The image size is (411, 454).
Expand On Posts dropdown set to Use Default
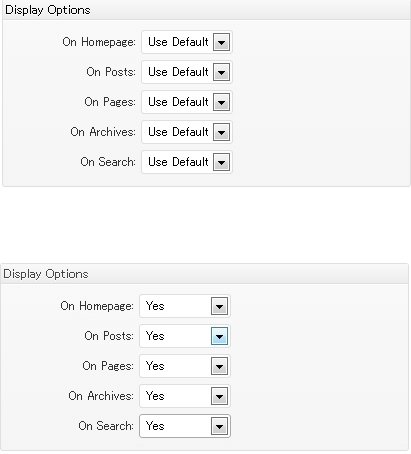pos(187,72)
